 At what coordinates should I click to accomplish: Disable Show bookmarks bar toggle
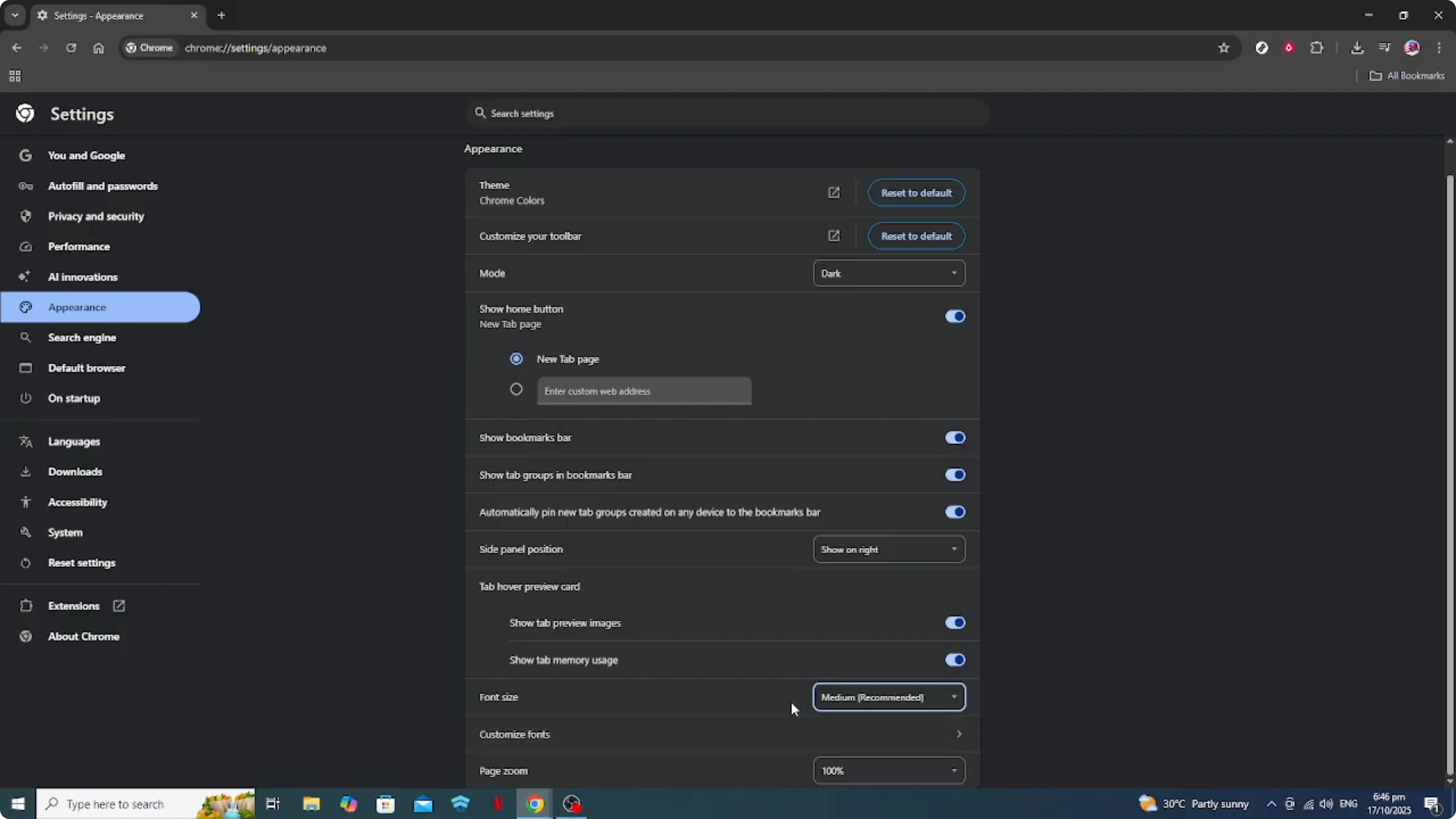(x=955, y=438)
